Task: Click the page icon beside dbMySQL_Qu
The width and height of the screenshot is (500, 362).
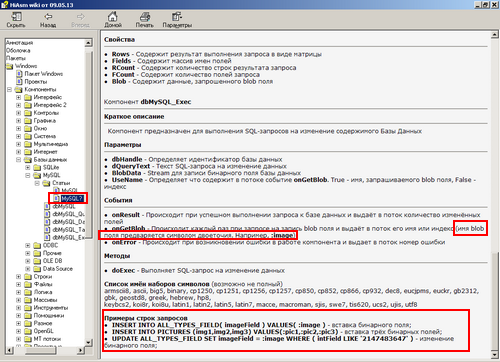Action: coord(47,214)
